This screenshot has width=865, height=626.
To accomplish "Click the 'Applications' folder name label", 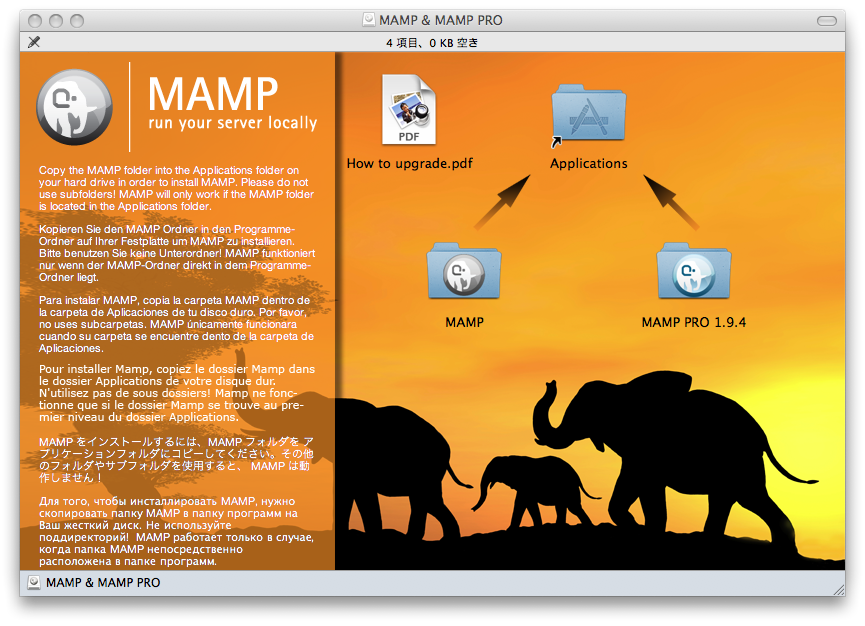I will [x=589, y=163].
